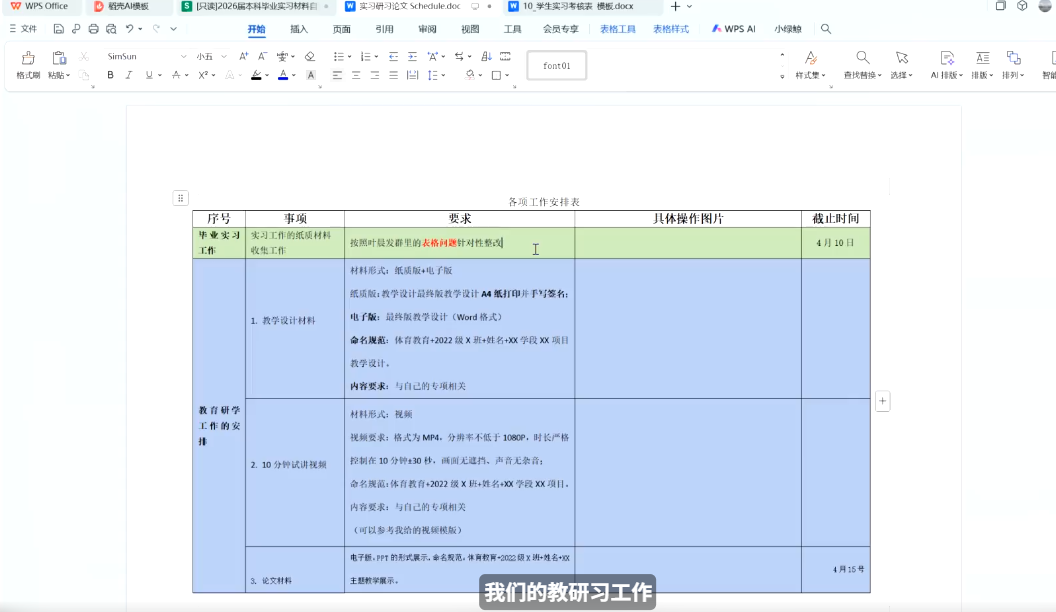Viewport: 1056px width, 612px height.
Task: Switch to the 页面 (Page) ribbon tab
Action: click(341, 29)
